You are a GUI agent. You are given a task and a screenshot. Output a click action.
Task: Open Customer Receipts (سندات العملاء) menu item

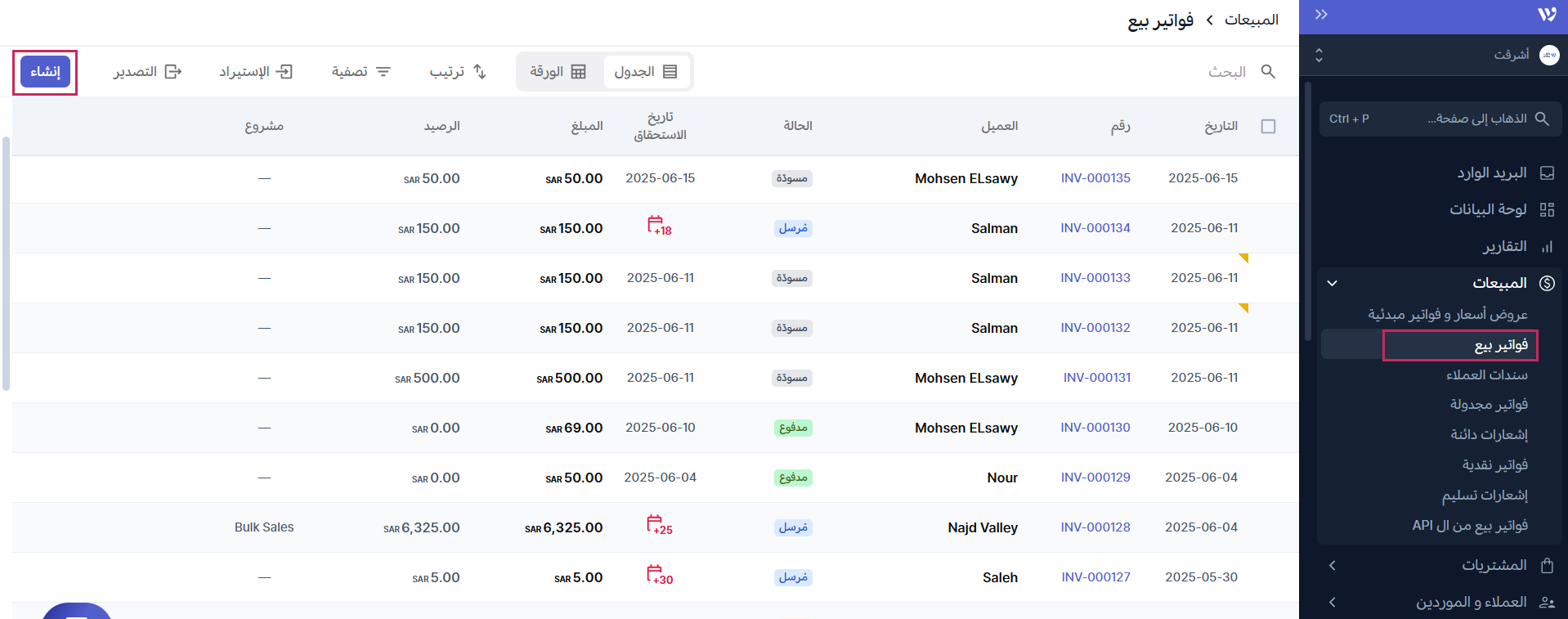coord(1486,375)
